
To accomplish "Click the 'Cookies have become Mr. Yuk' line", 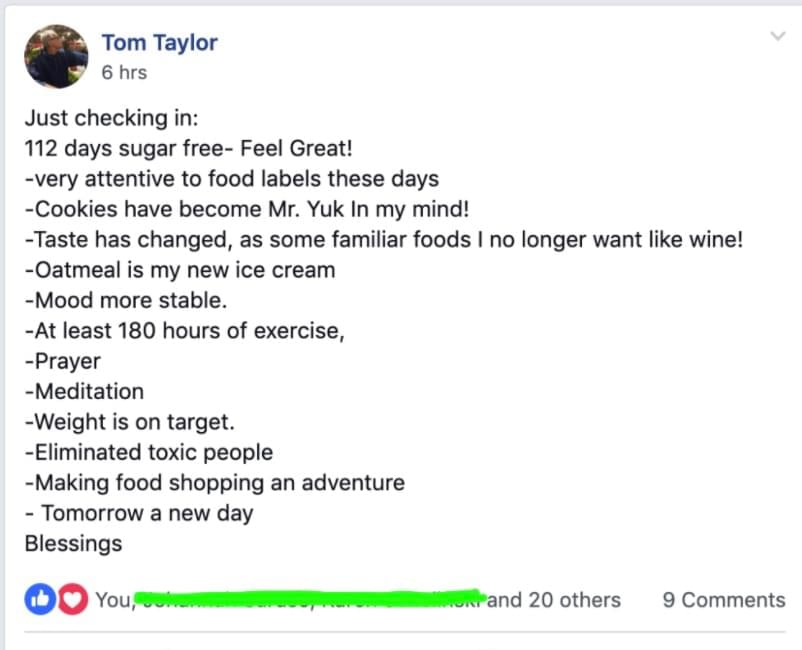I will click(247, 209).
